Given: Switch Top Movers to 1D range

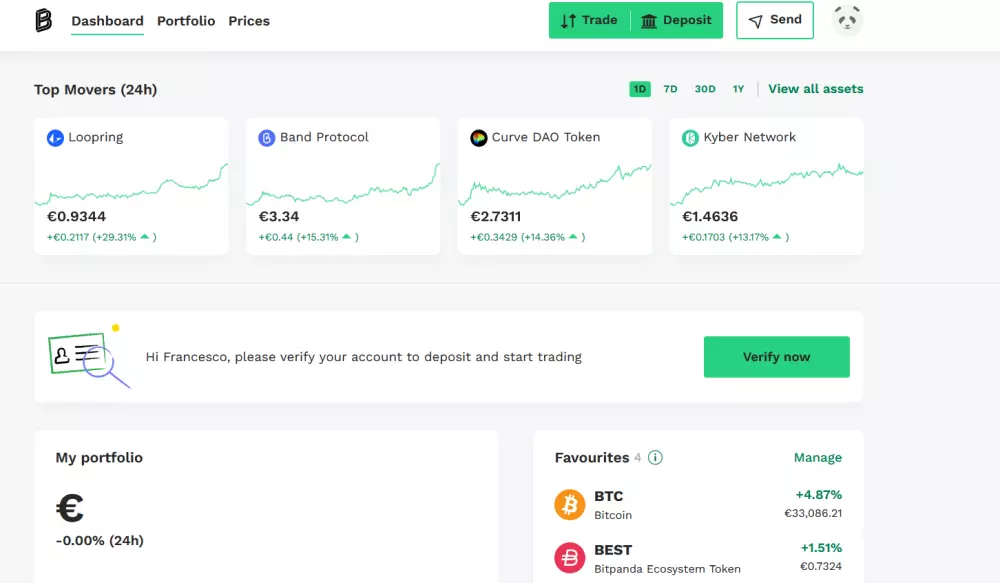Looking at the screenshot, I should [x=640, y=89].
